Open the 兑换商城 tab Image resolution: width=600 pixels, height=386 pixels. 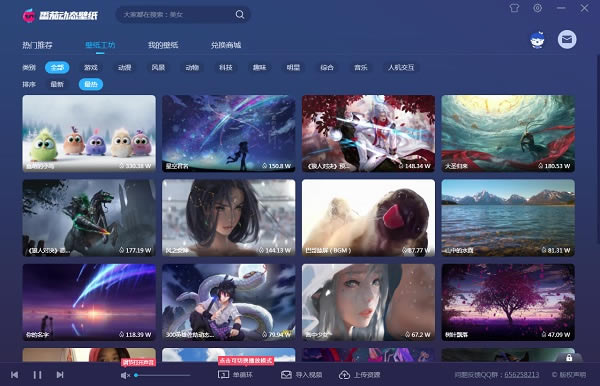coord(226,45)
